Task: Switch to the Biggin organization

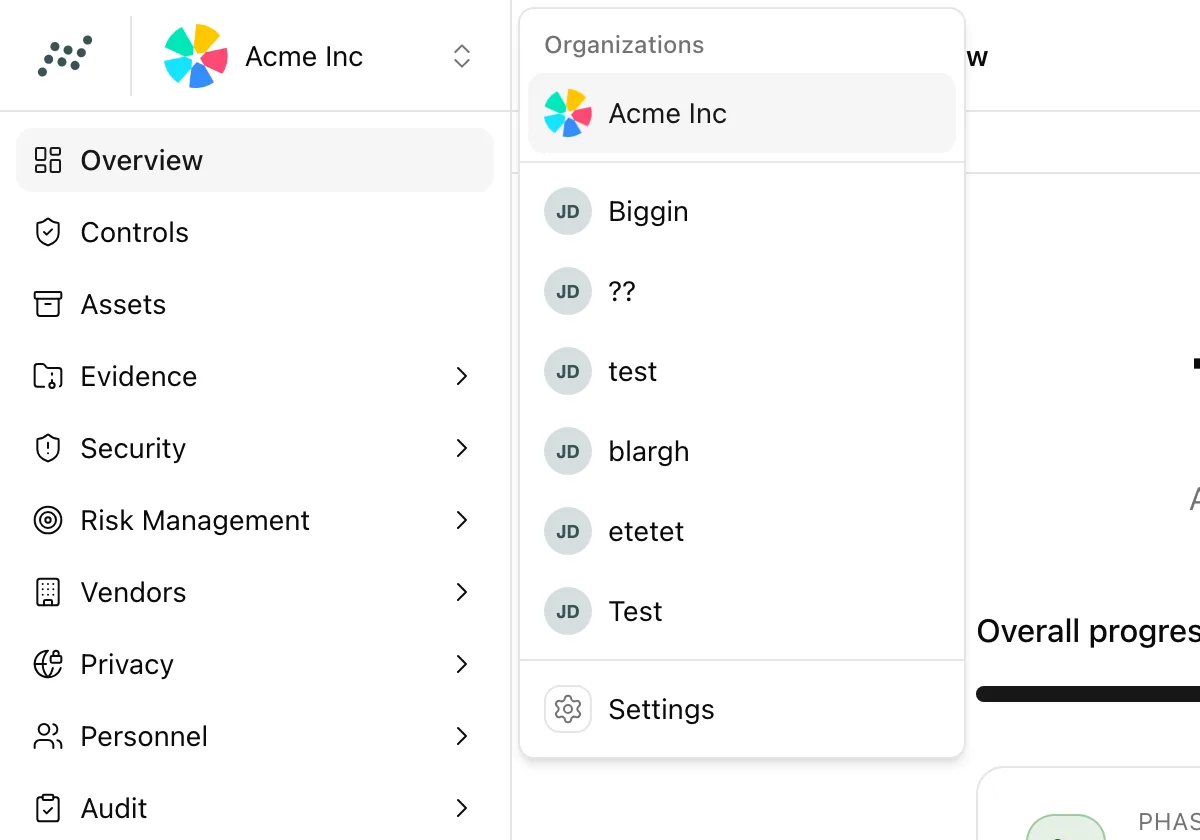Action: point(742,211)
